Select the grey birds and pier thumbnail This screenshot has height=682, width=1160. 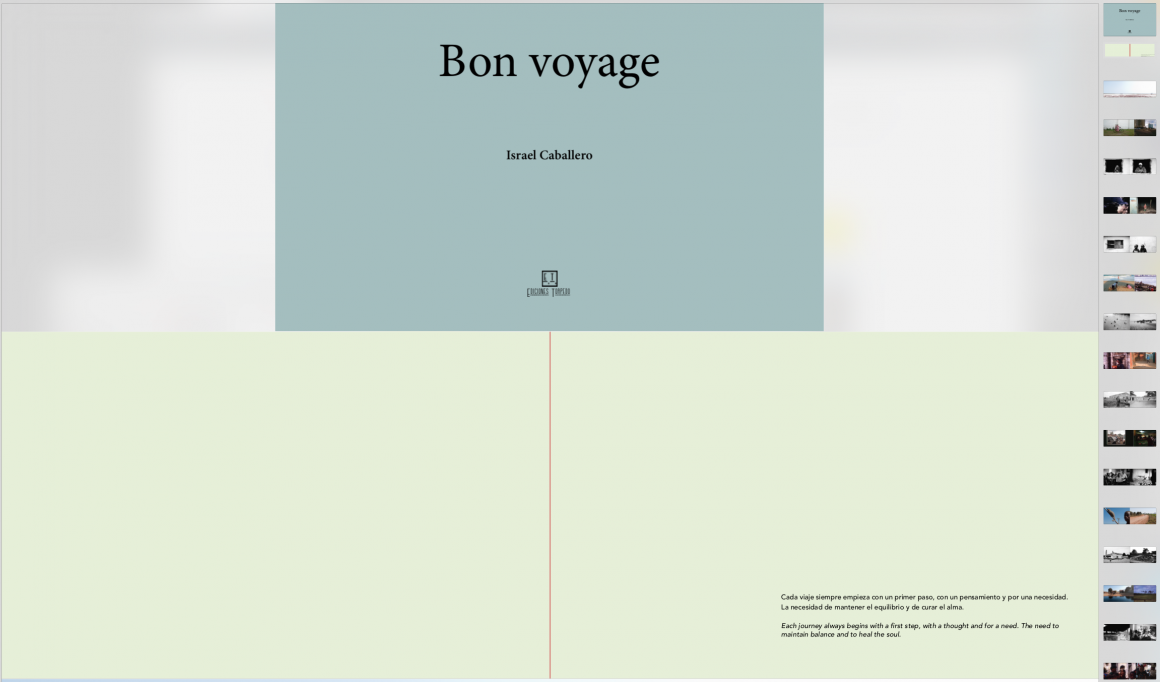[1129, 322]
